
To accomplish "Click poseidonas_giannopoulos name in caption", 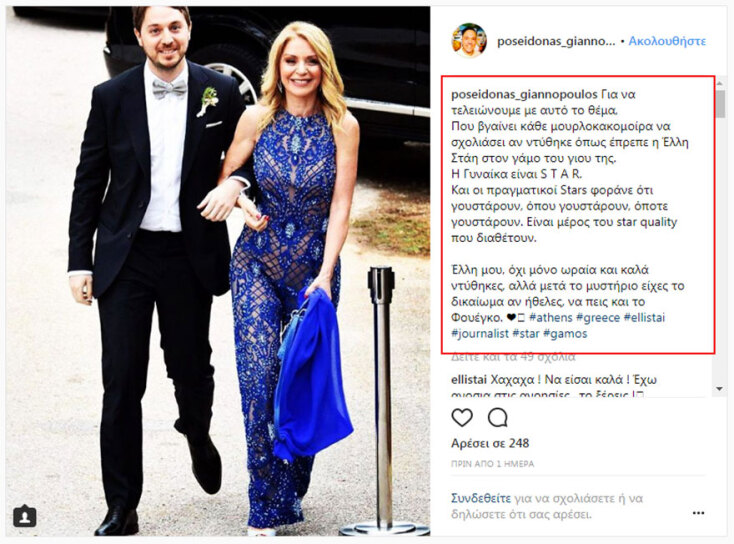I will coord(524,94).
